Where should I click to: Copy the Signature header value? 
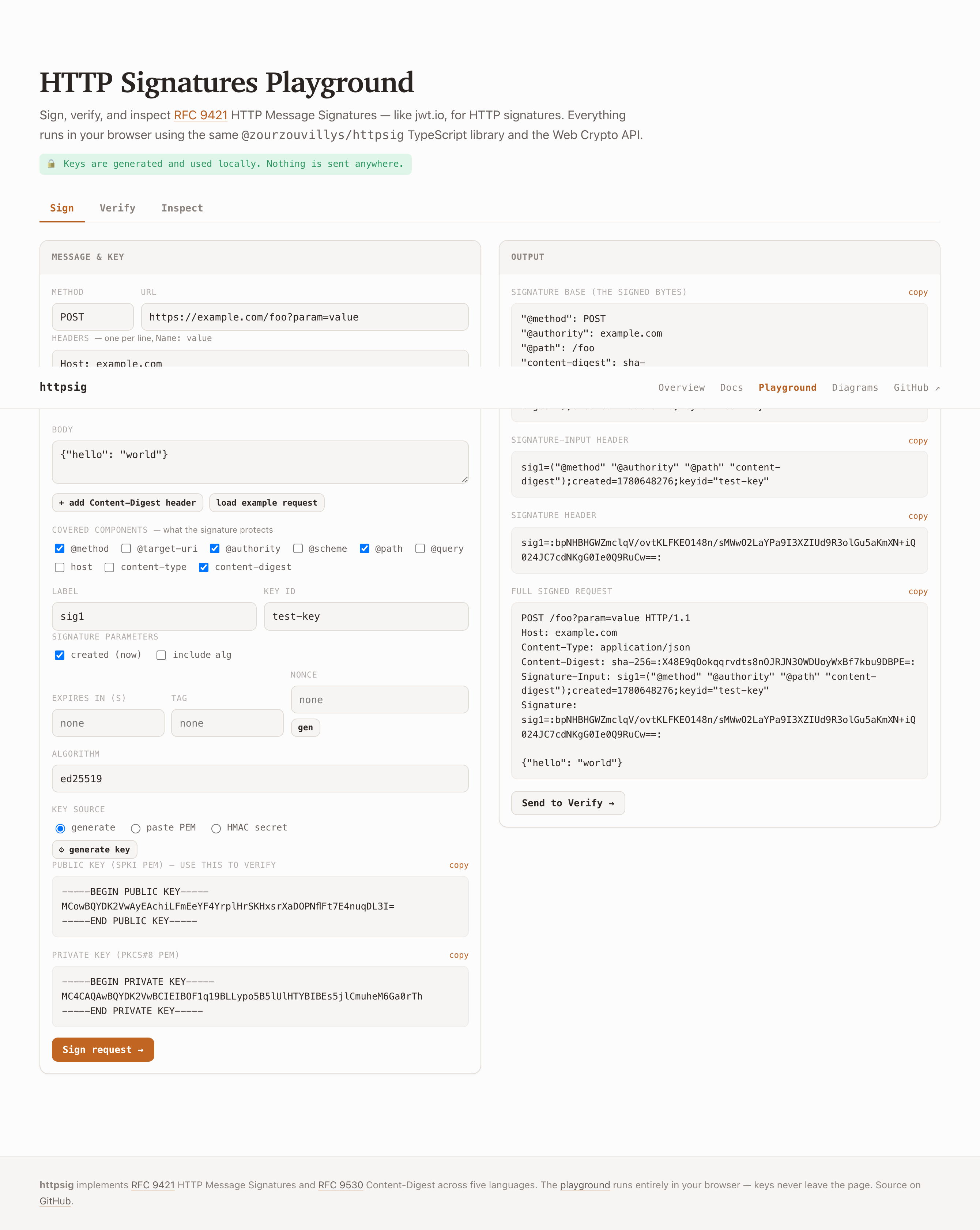coord(918,516)
